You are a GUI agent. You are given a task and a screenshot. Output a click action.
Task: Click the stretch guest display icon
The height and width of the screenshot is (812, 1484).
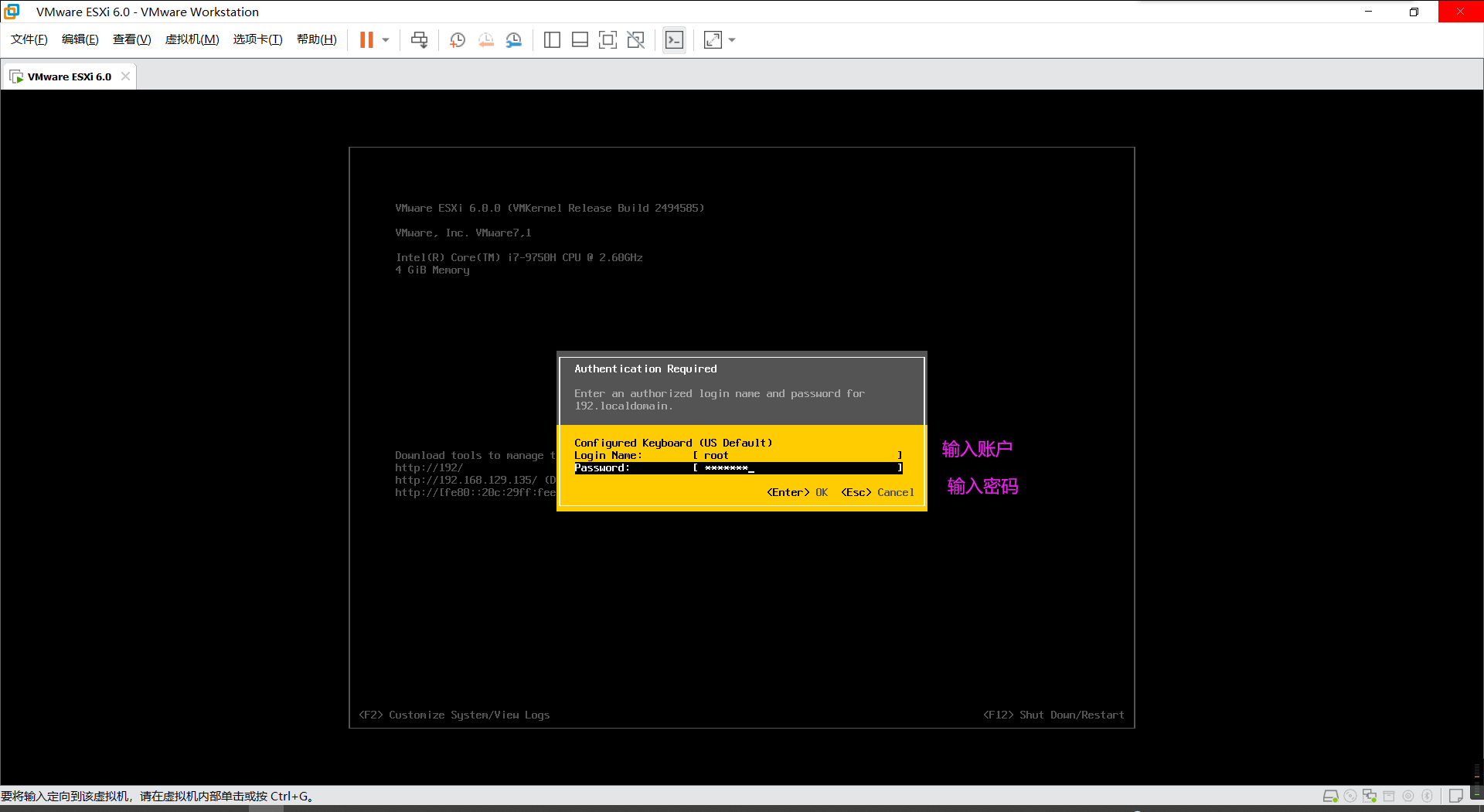pos(713,40)
